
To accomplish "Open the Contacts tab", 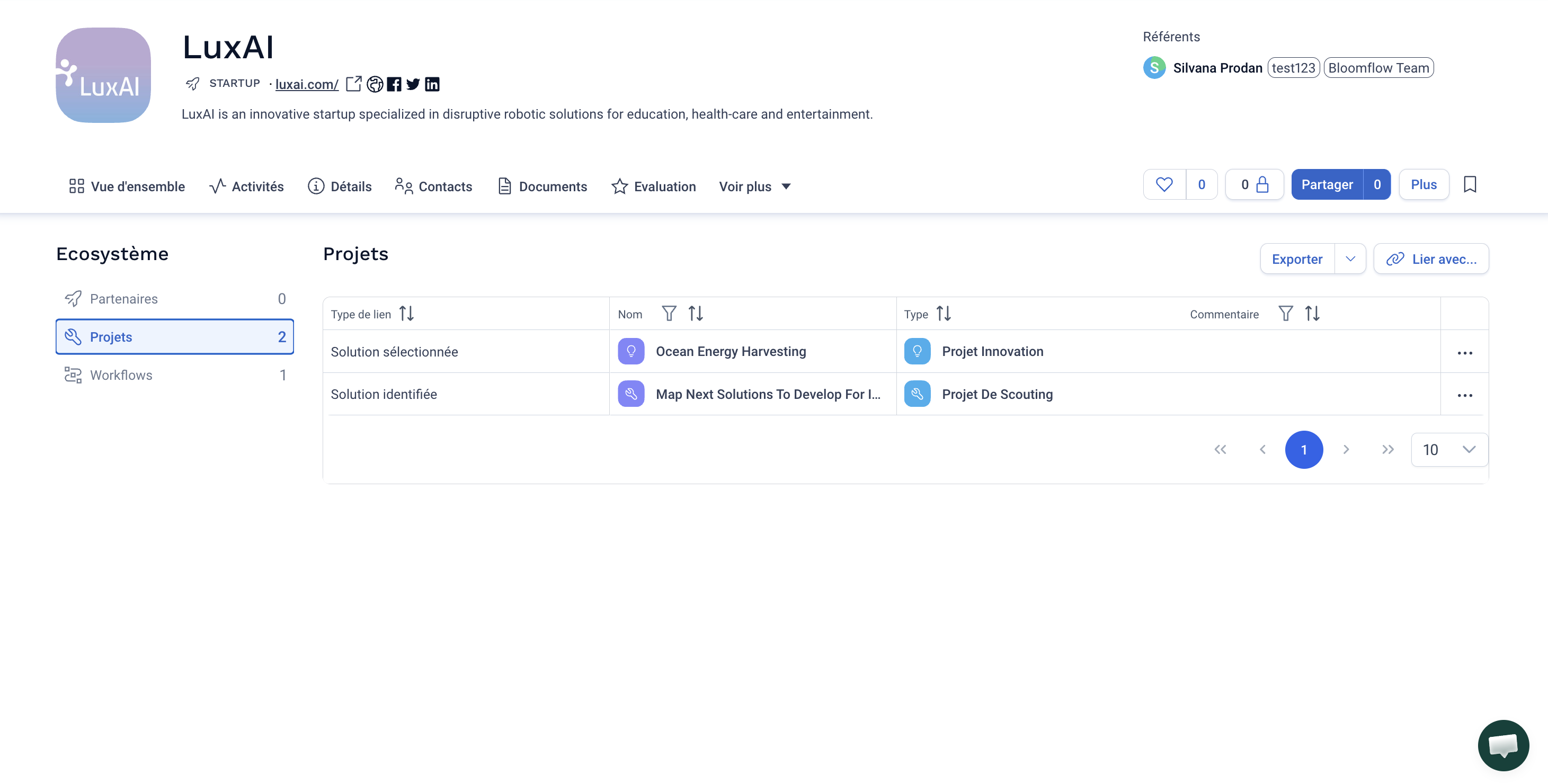I will point(433,187).
